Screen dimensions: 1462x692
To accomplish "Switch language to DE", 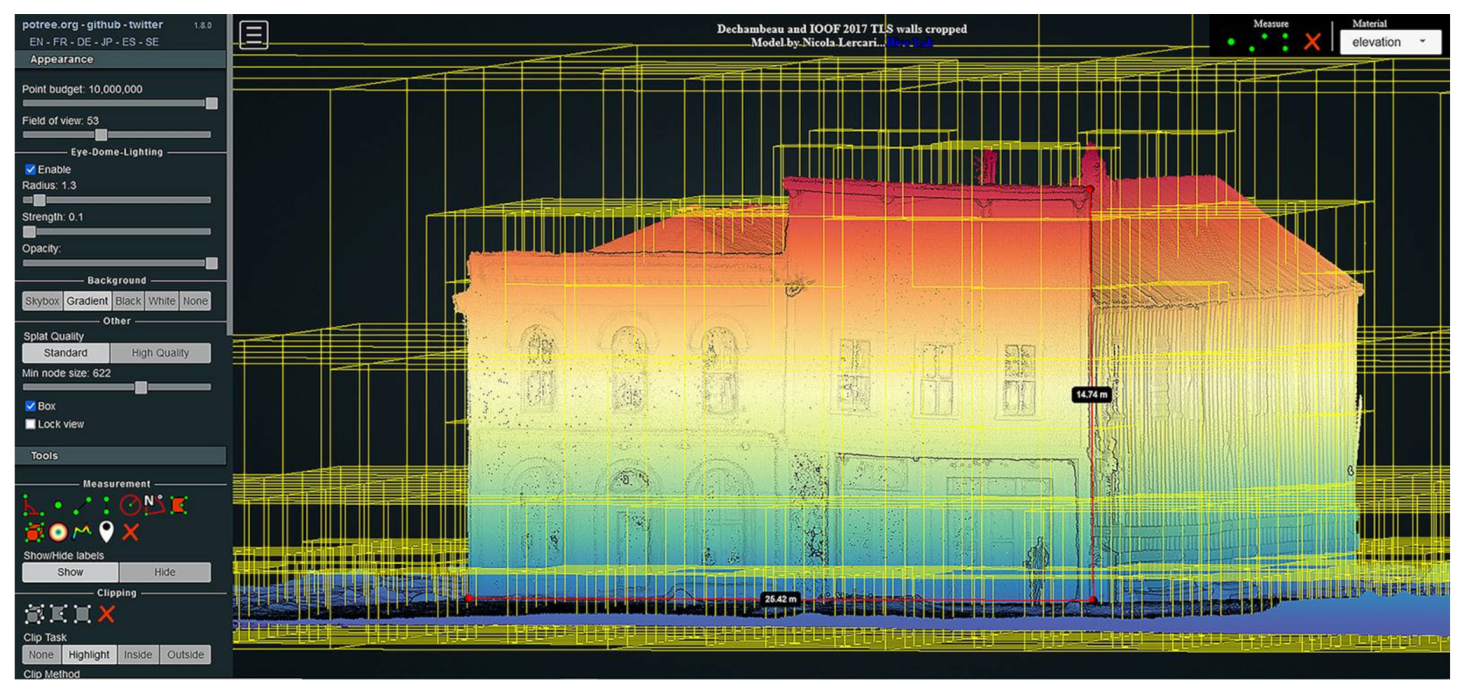I will click(85, 42).
